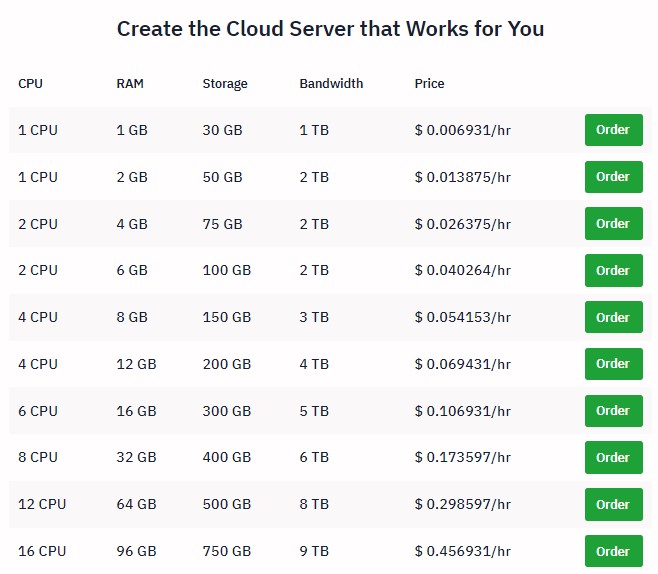
Task: Select Order for the 6 CPU plan
Action: coord(613,411)
